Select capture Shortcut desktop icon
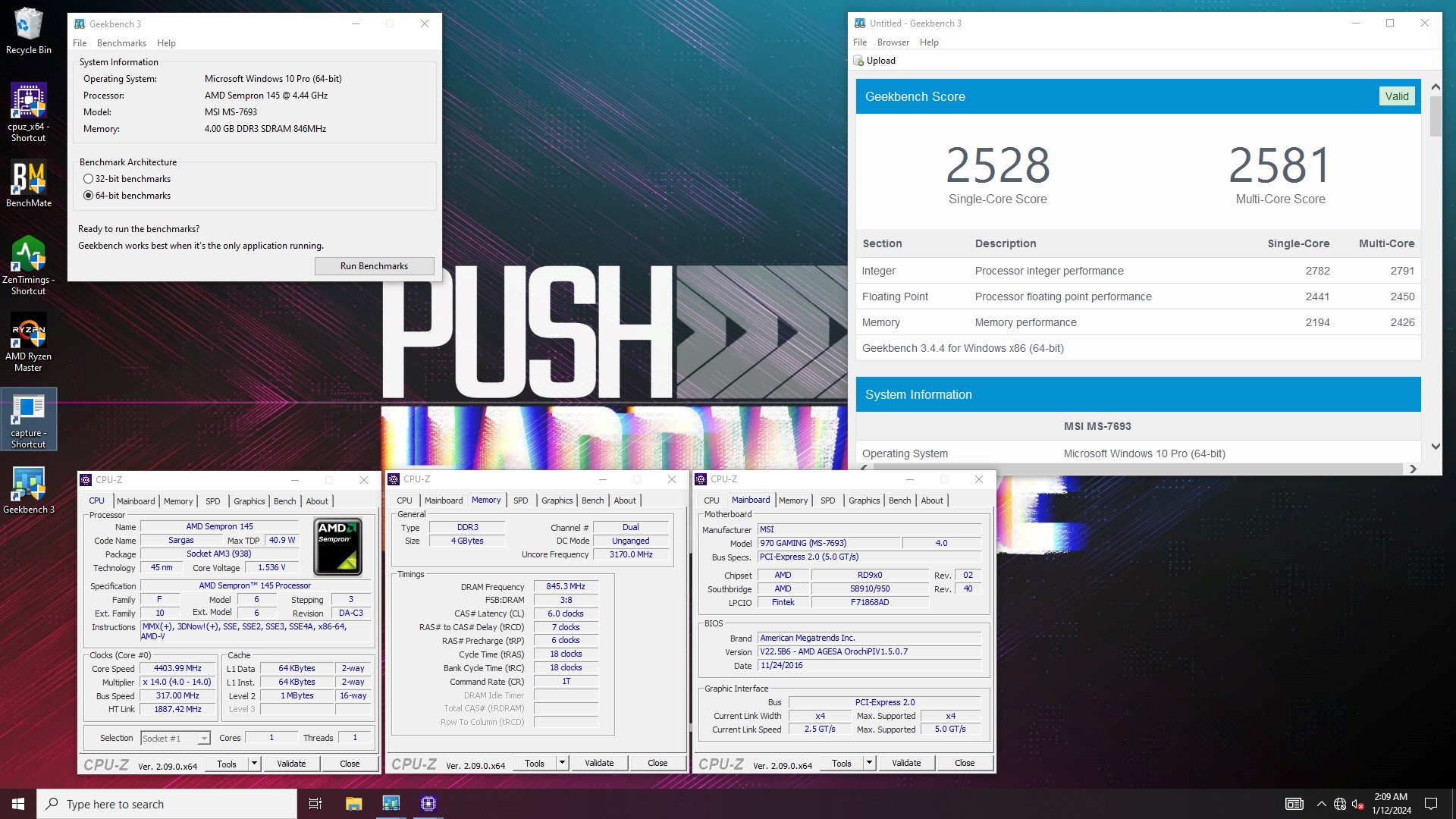The height and width of the screenshot is (819, 1456). (28, 419)
